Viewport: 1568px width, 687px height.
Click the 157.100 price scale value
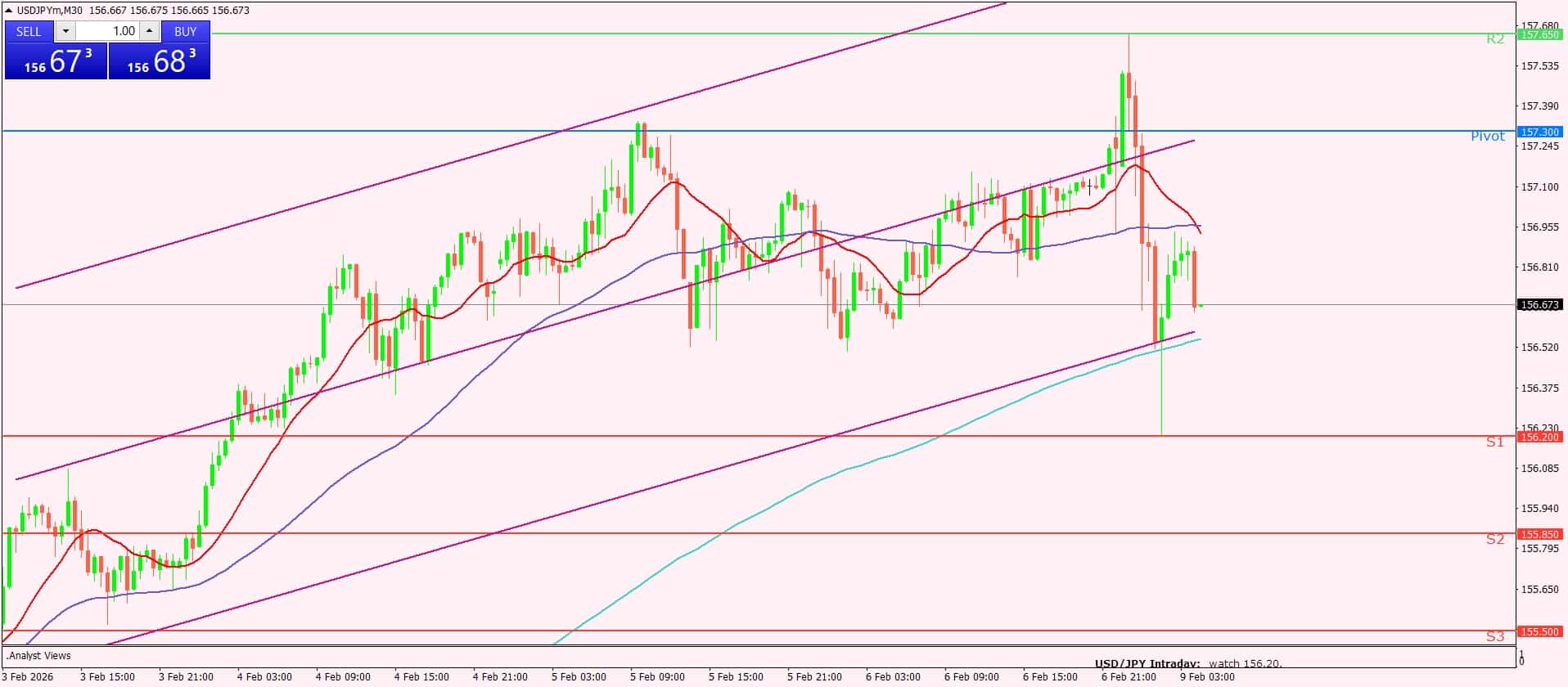[x=1539, y=186]
